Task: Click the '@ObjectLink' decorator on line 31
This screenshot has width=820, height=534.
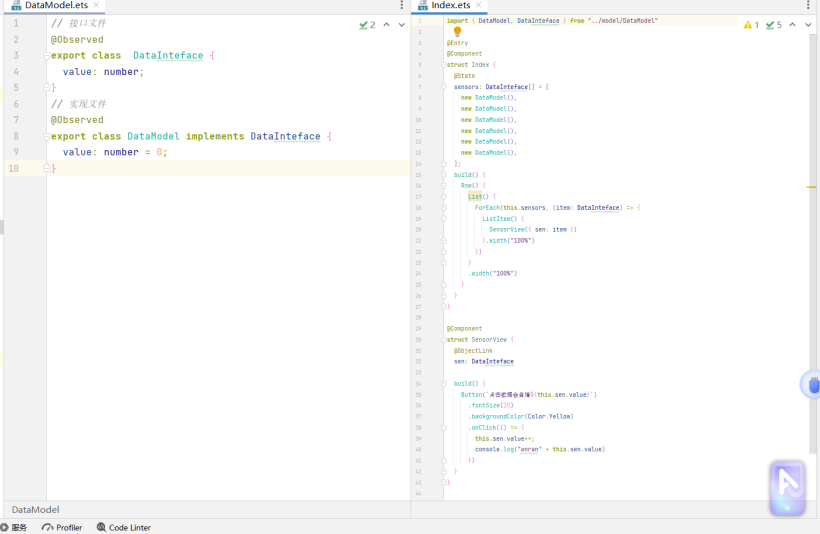Action: 473,350
